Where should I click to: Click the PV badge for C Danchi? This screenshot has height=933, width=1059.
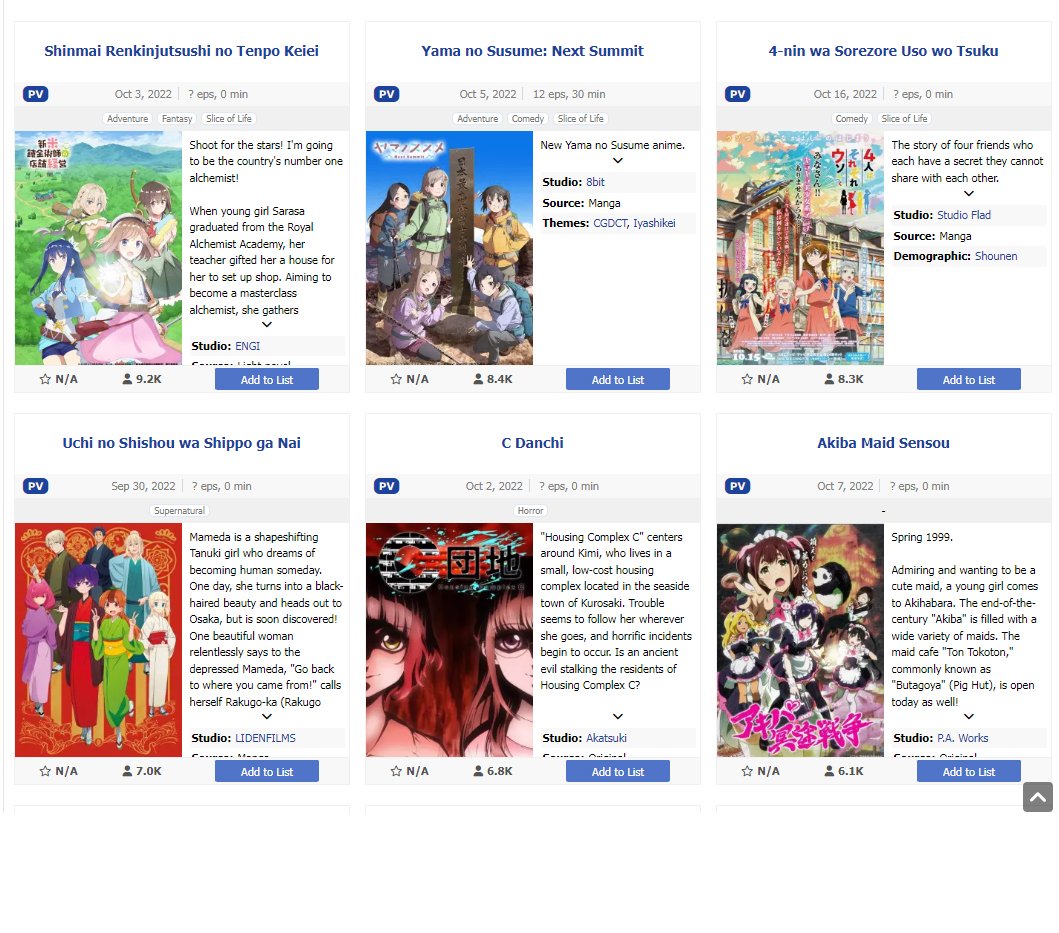[x=386, y=486]
